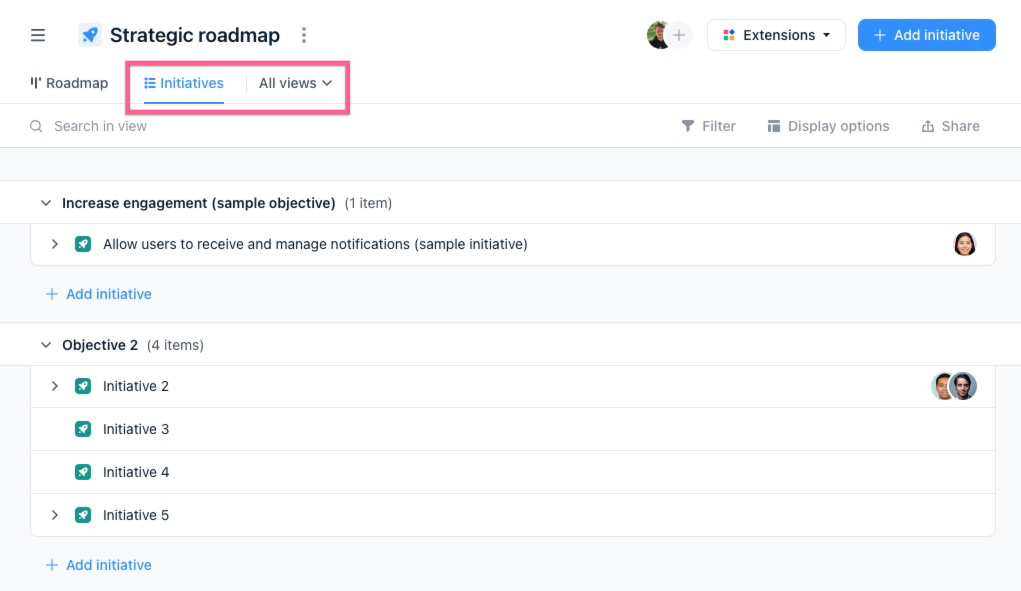This screenshot has width=1021, height=591.
Task: Click the notifications initiative rocket icon
Action: point(83,244)
